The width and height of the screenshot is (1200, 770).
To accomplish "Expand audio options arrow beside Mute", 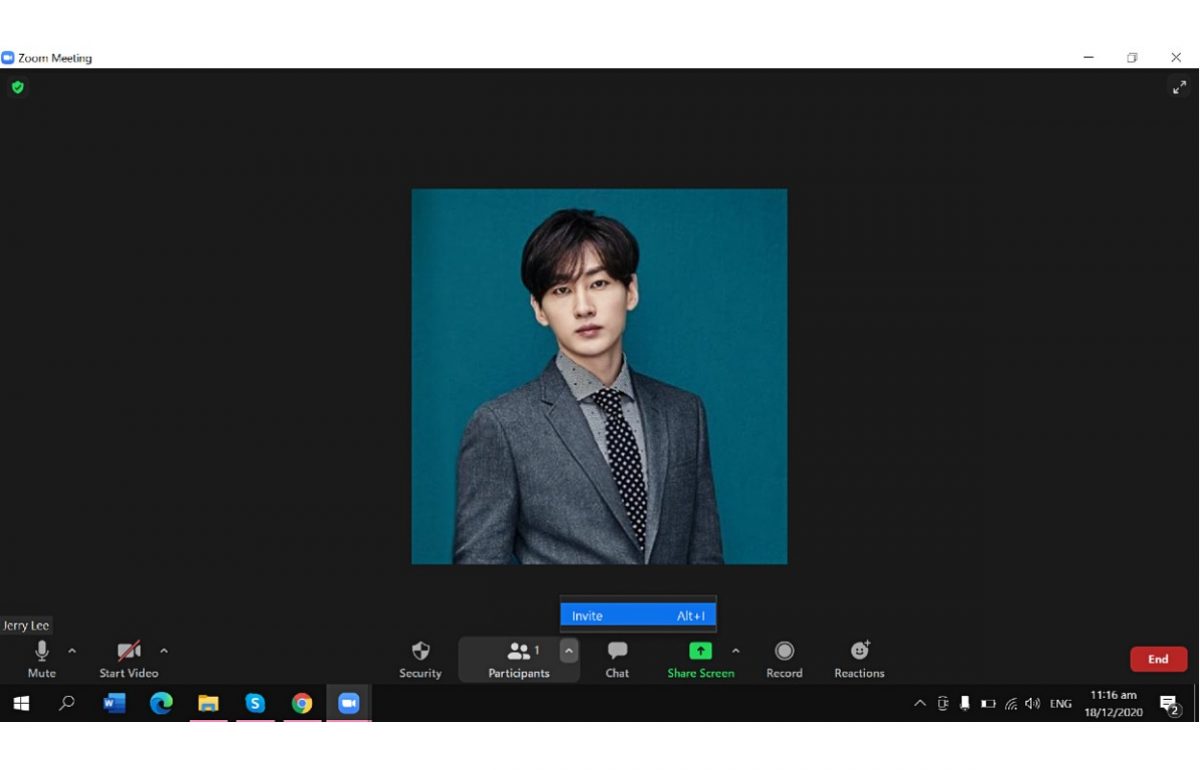I will pos(72,651).
